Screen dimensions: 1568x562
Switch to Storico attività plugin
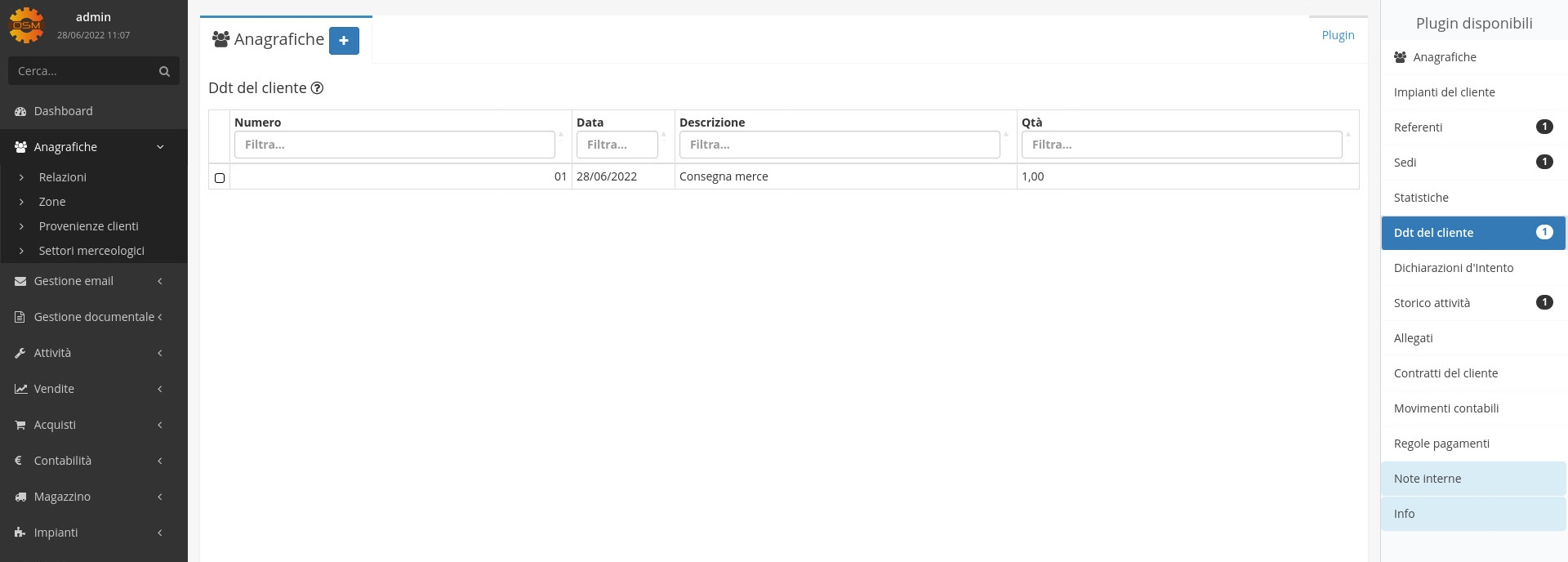[1432, 303]
